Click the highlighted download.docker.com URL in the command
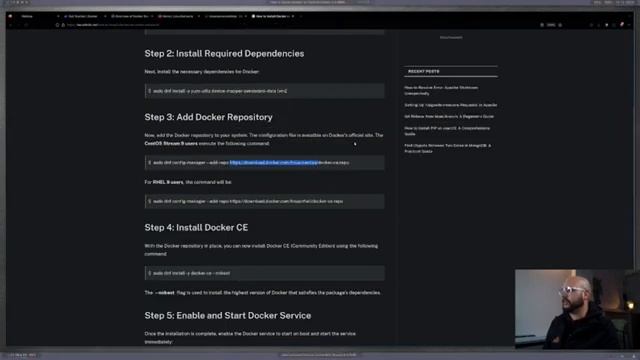This screenshot has height=360, width=640. [x=273, y=162]
